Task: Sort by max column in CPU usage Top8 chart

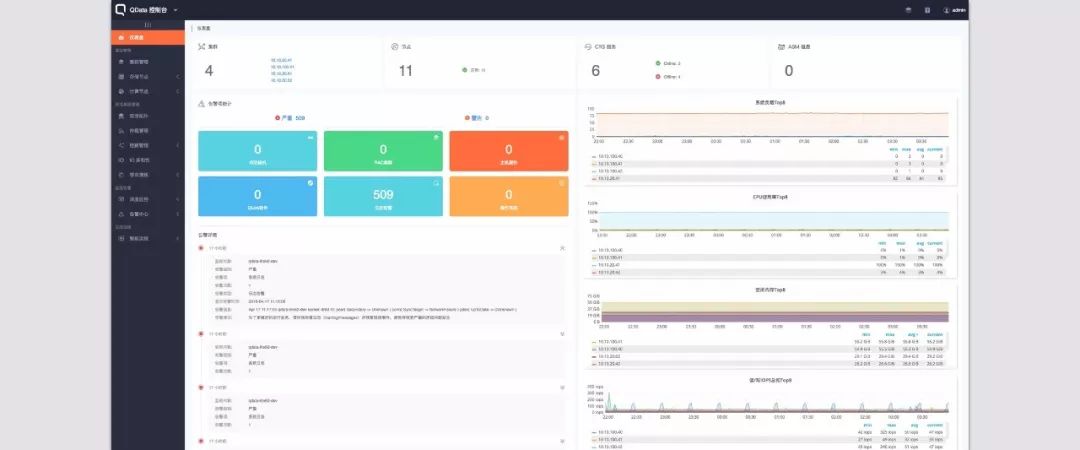Action: pyautogui.click(x=902, y=243)
